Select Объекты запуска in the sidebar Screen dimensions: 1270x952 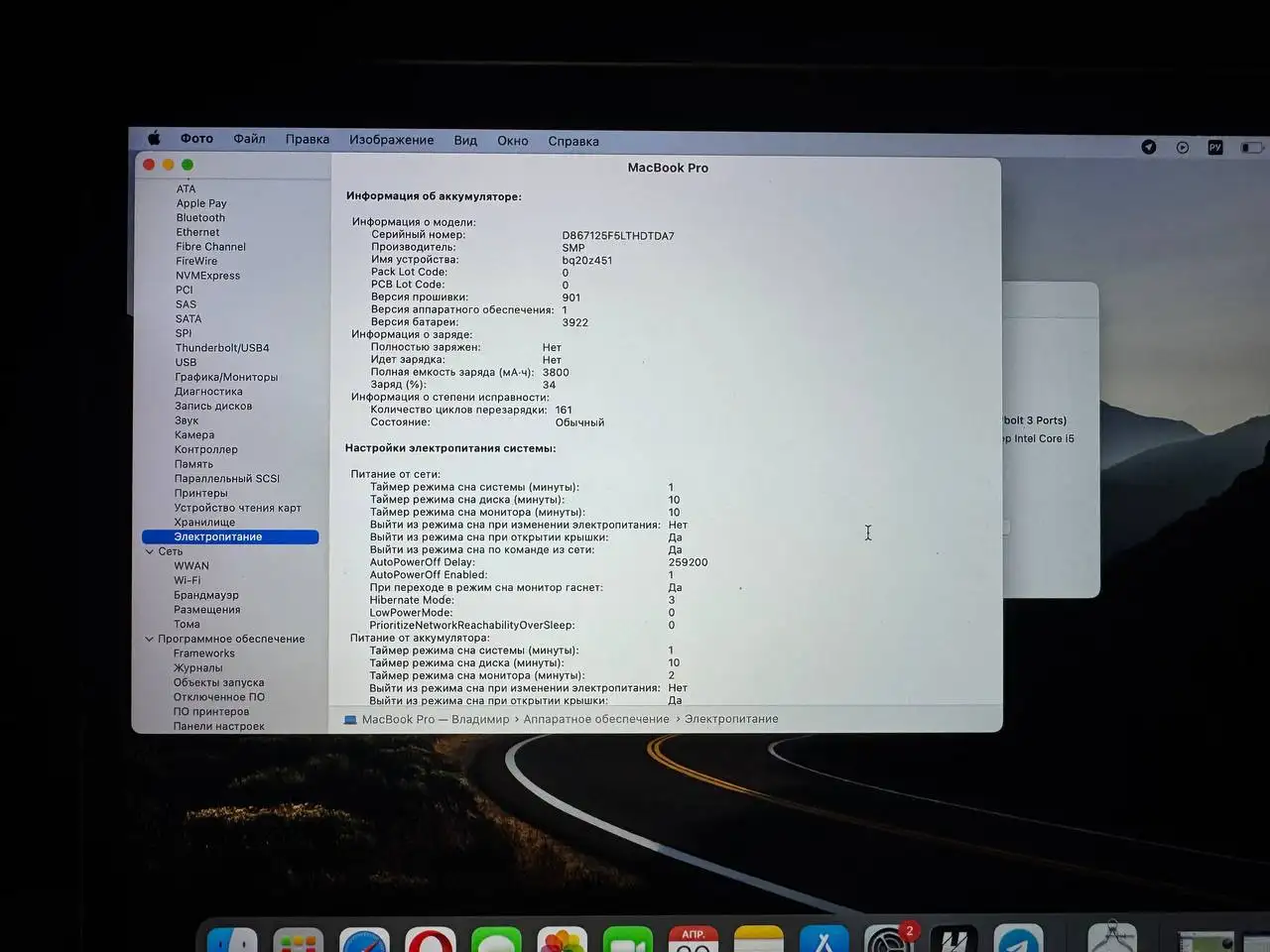219,682
